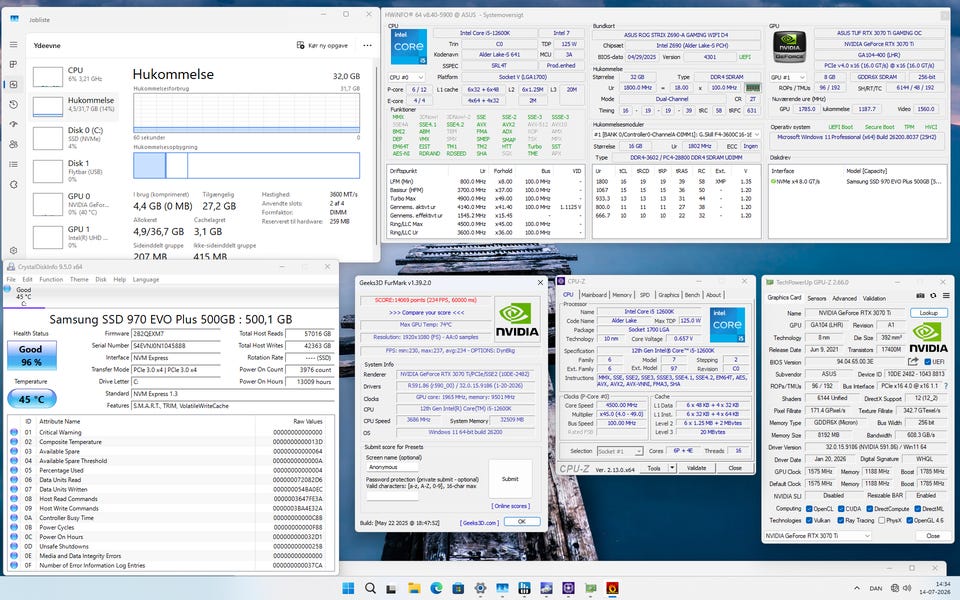The width and height of the screenshot is (960, 600).
Task: Open CPU-Z Socket #1 selection dropdown
Action: [620, 451]
